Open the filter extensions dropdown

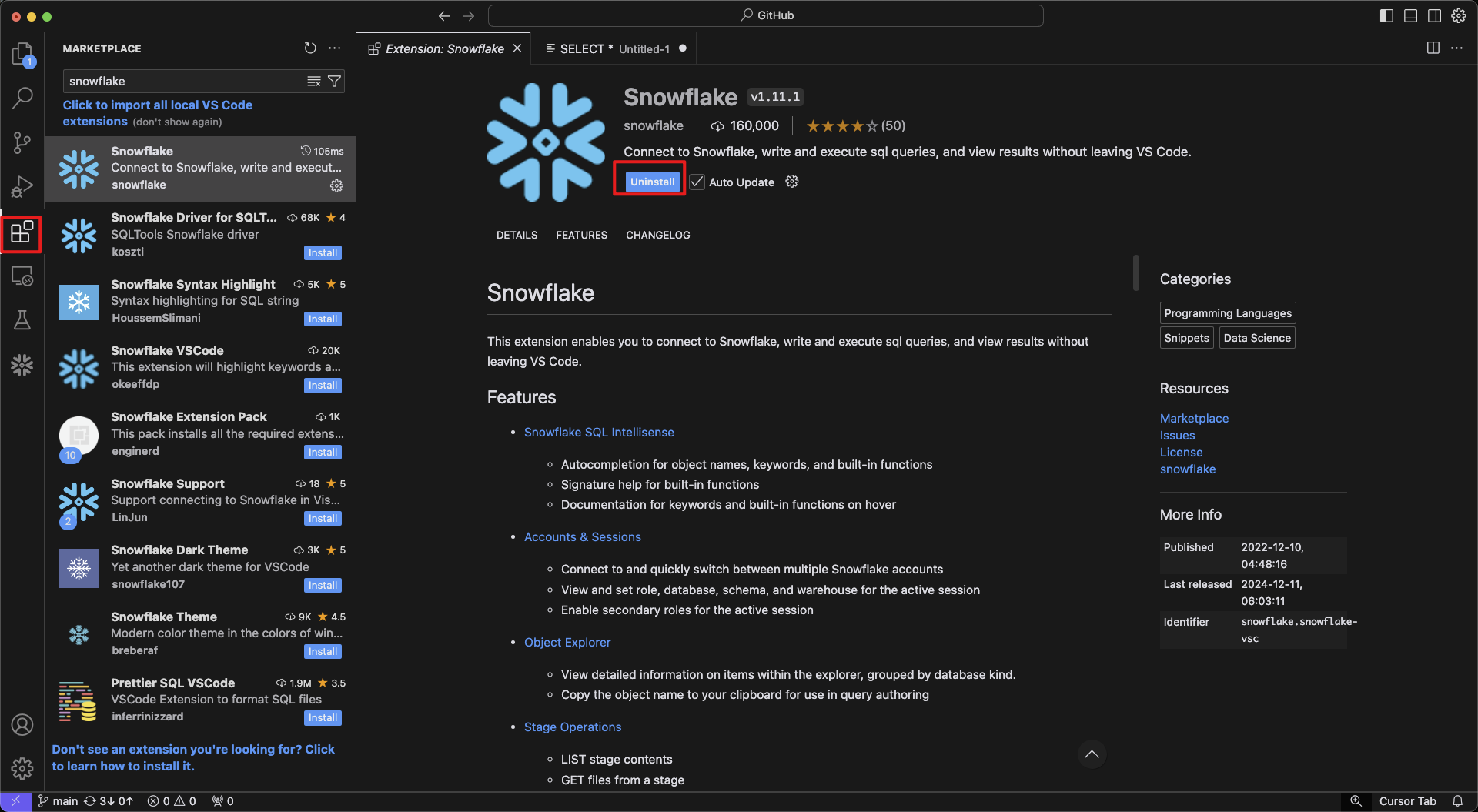click(x=335, y=81)
